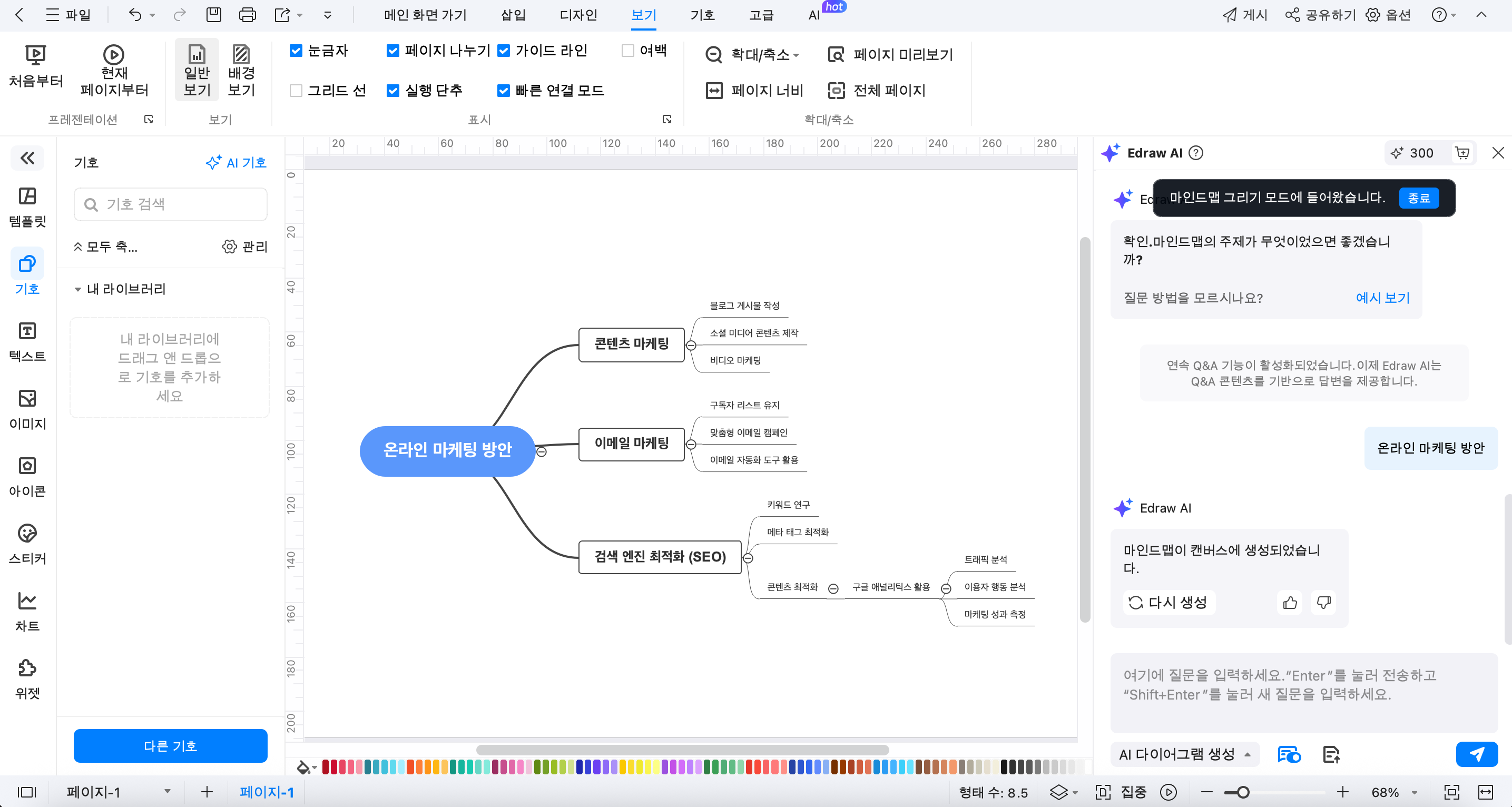Click the back arrow icon
This screenshot has height=807, width=1512.
point(19,15)
